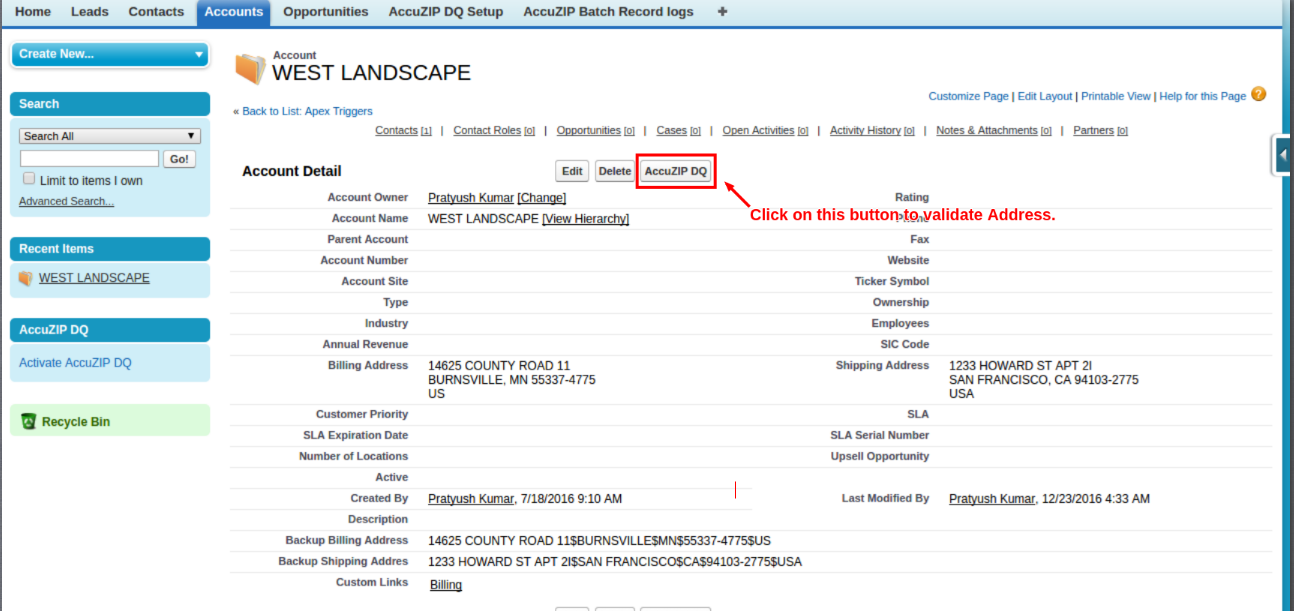Switch to the Opportunities tab

pos(325,12)
